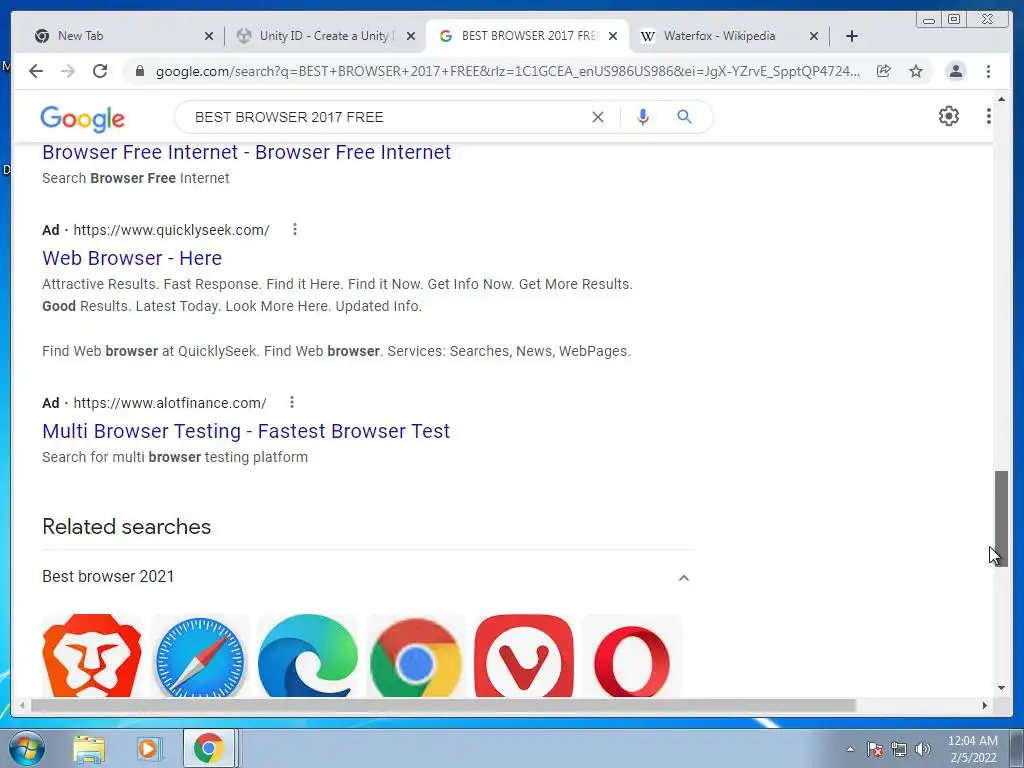This screenshot has width=1024, height=768.
Task: Click the scroll up arrow
Action: tap(1001, 99)
